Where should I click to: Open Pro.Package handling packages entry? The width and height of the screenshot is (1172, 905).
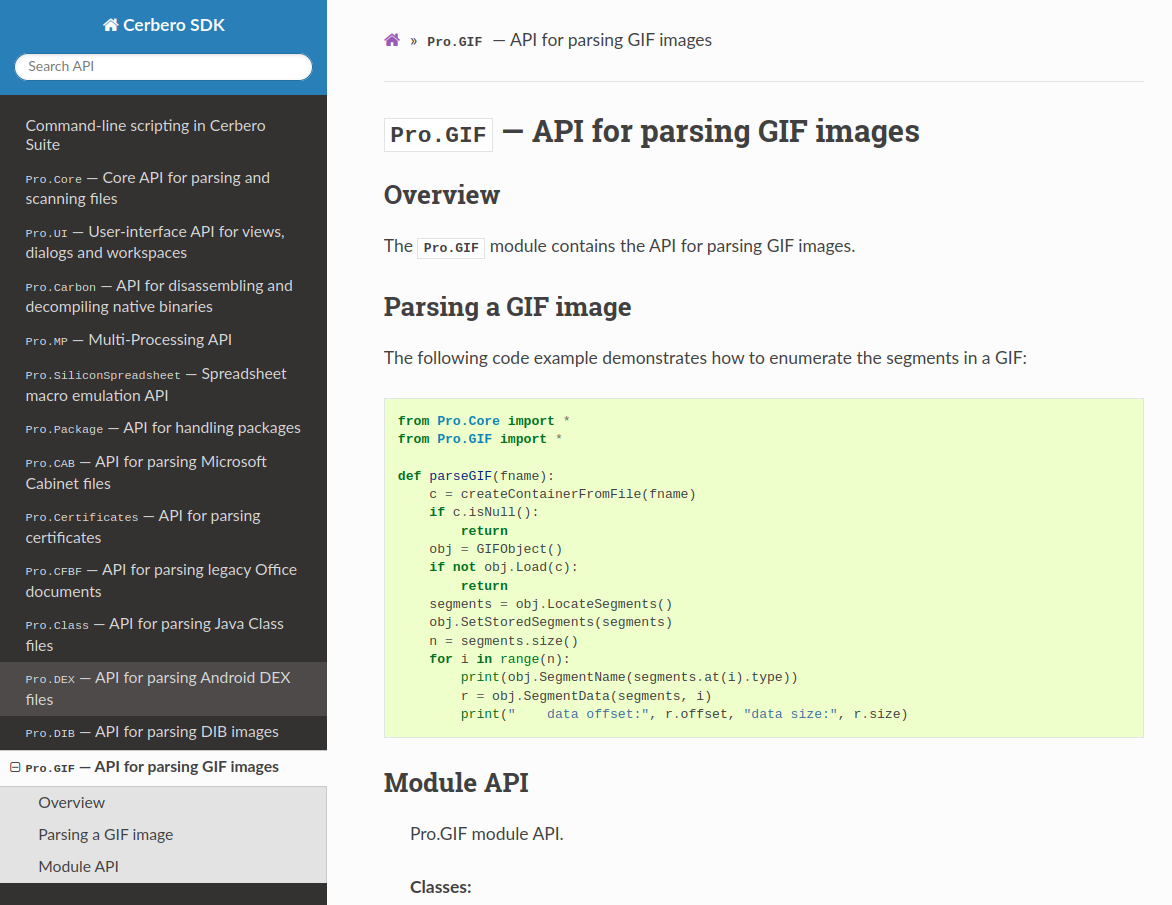[163, 428]
